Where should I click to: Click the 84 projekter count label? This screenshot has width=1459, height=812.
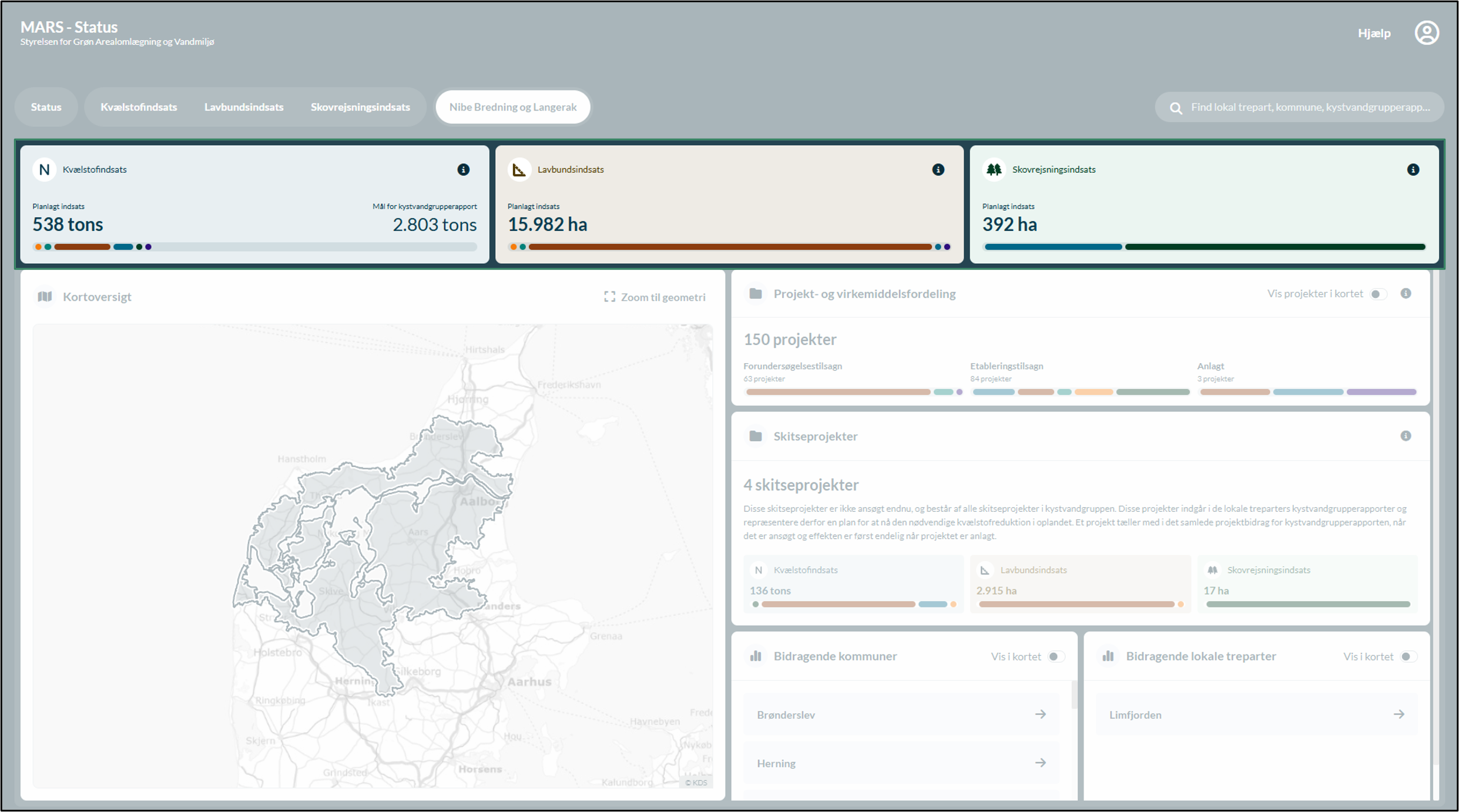(x=991, y=379)
